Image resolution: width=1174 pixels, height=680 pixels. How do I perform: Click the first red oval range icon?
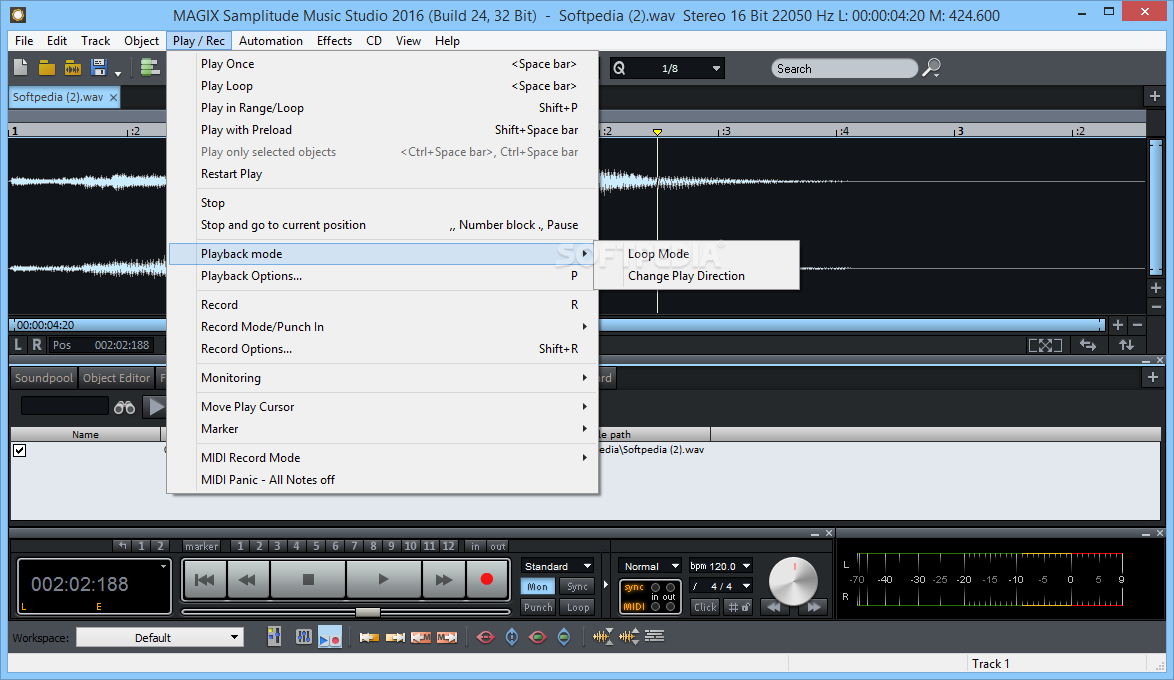(x=485, y=637)
